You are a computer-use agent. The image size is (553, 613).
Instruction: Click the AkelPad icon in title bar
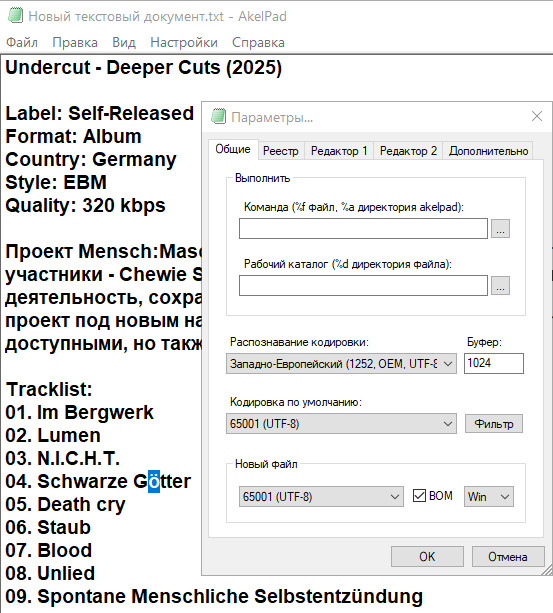point(16,16)
